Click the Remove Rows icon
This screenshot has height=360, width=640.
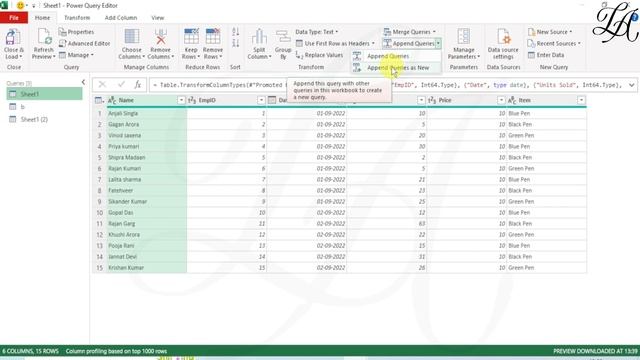pos(213,37)
